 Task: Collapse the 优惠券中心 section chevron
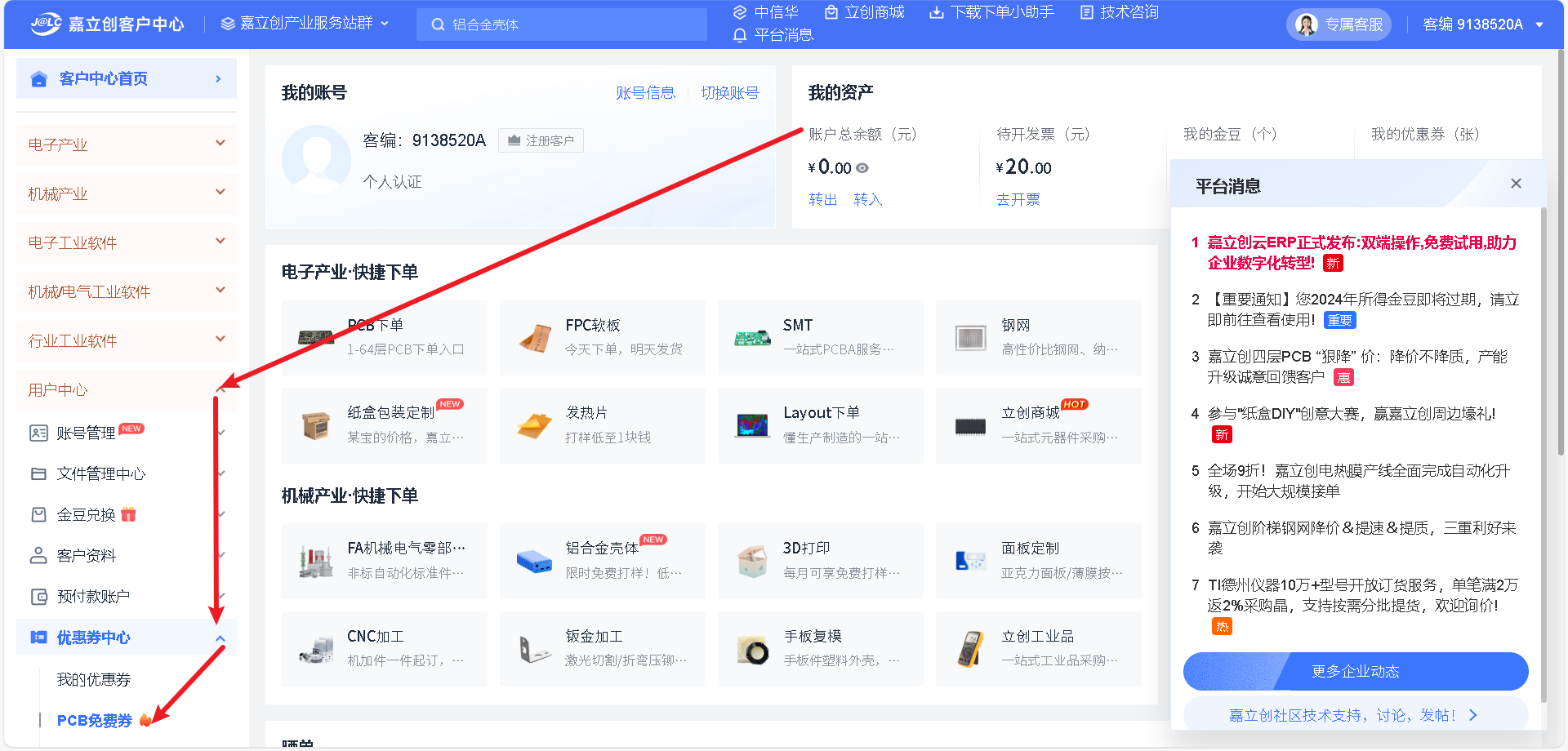click(220, 638)
